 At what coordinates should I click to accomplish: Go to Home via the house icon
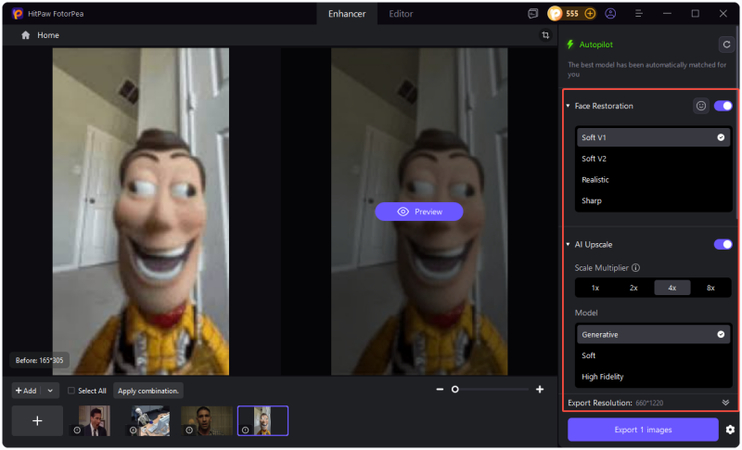click(x=26, y=35)
